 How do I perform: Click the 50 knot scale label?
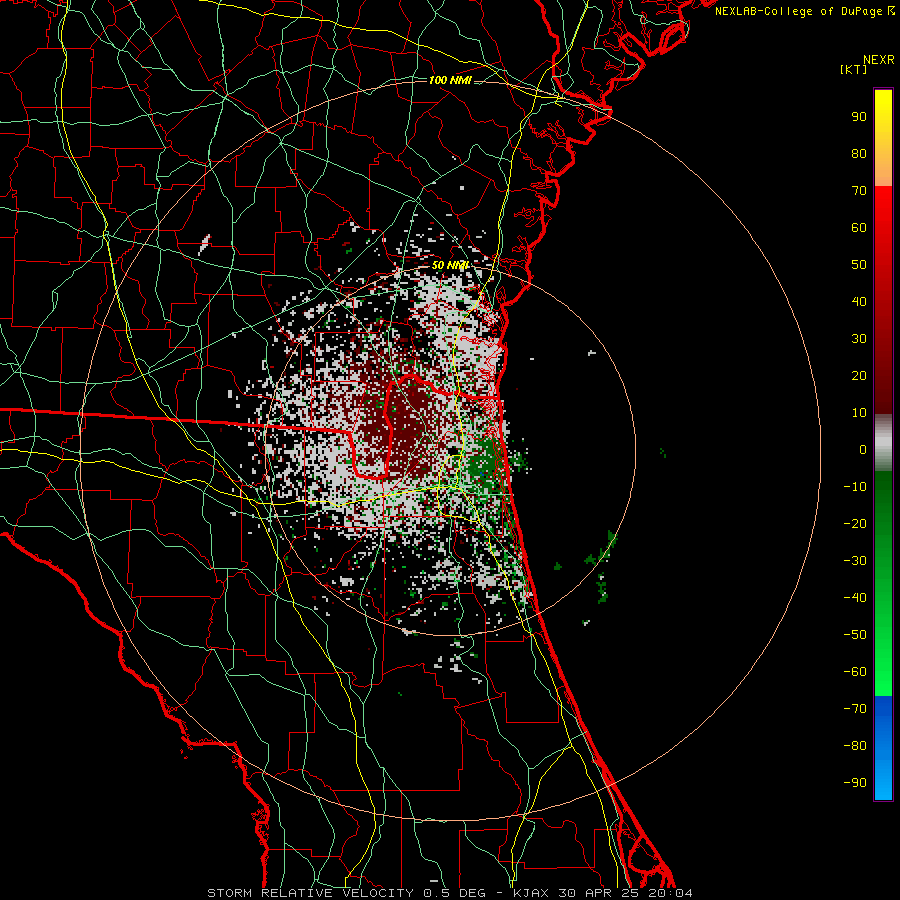[x=859, y=265]
